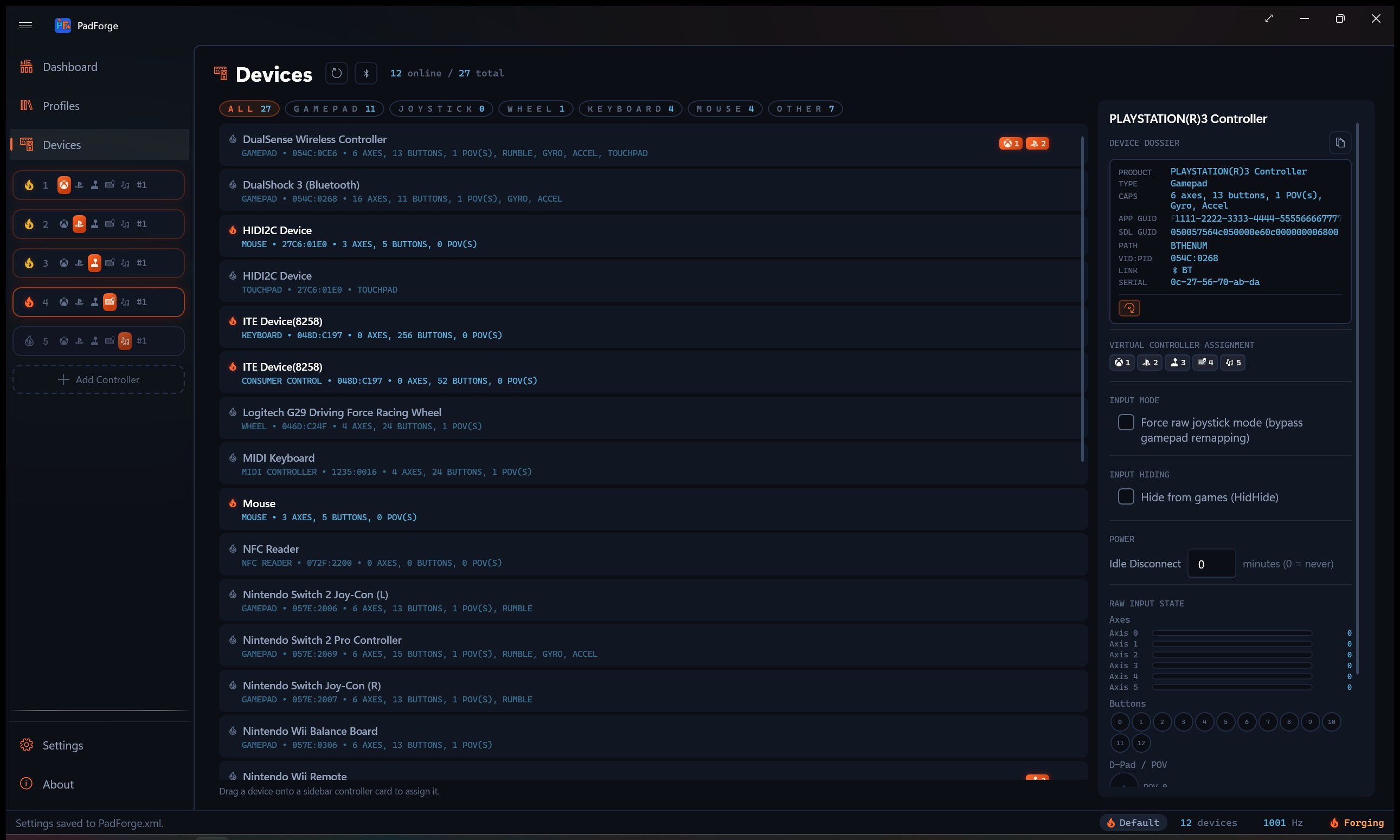The width and height of the screenshot is (1400, 840).
Task: Click dim flame icon on controller card 5
Action: tap(29, 341)
